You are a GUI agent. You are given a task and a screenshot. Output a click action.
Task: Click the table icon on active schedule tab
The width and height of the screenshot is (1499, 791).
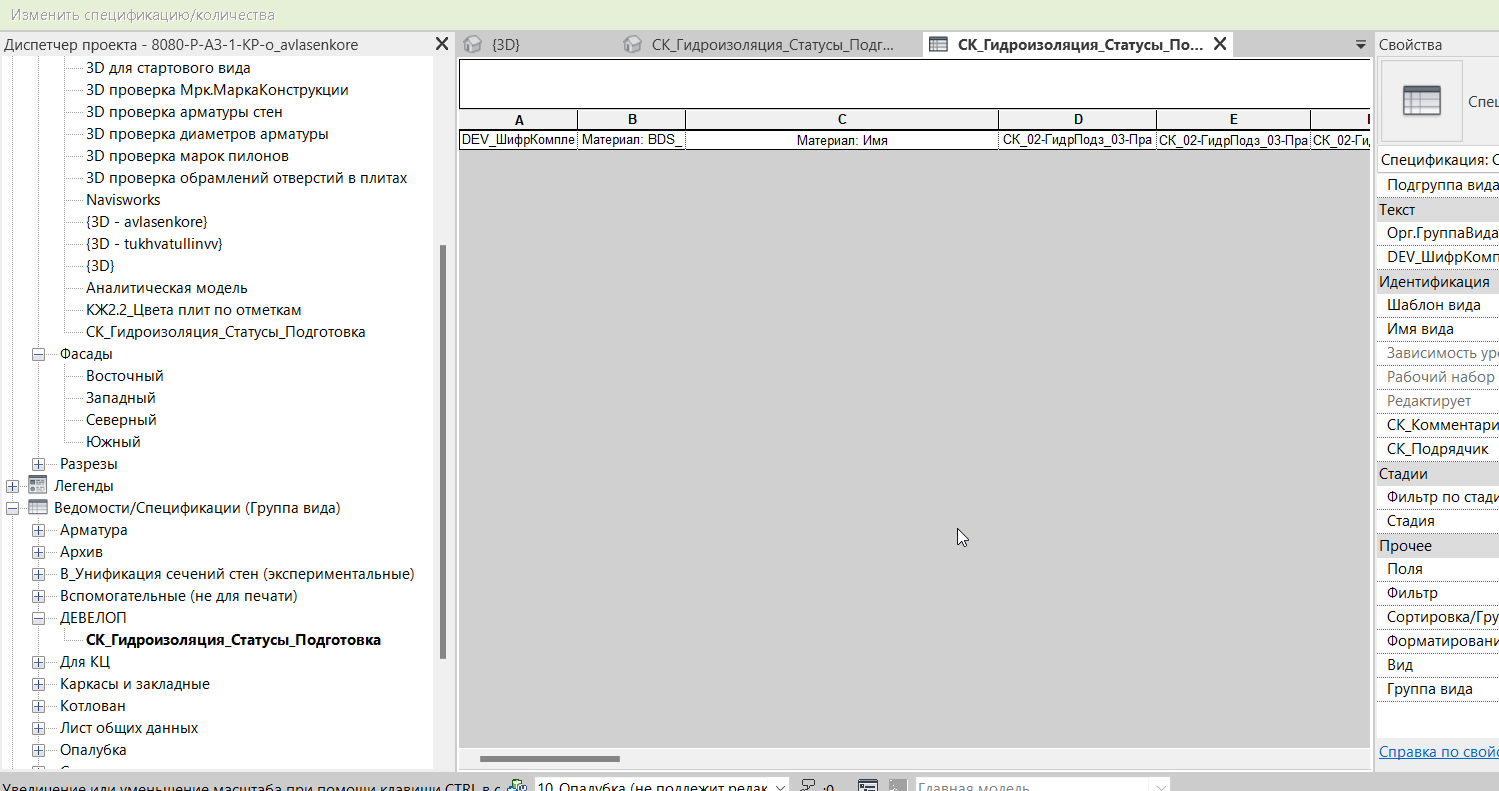tap(938, 44)
